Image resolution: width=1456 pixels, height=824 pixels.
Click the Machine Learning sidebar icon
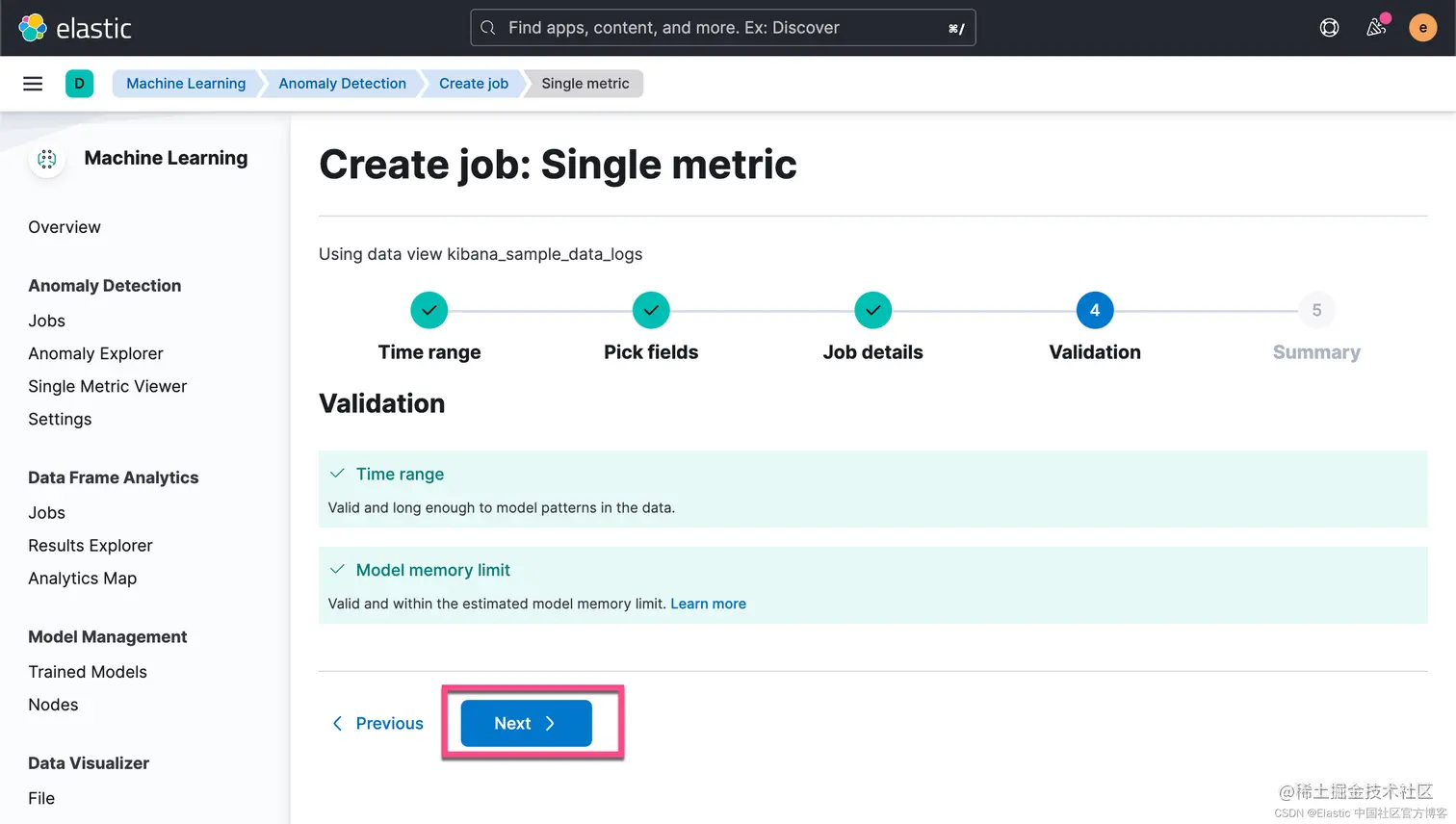point(47,159)
